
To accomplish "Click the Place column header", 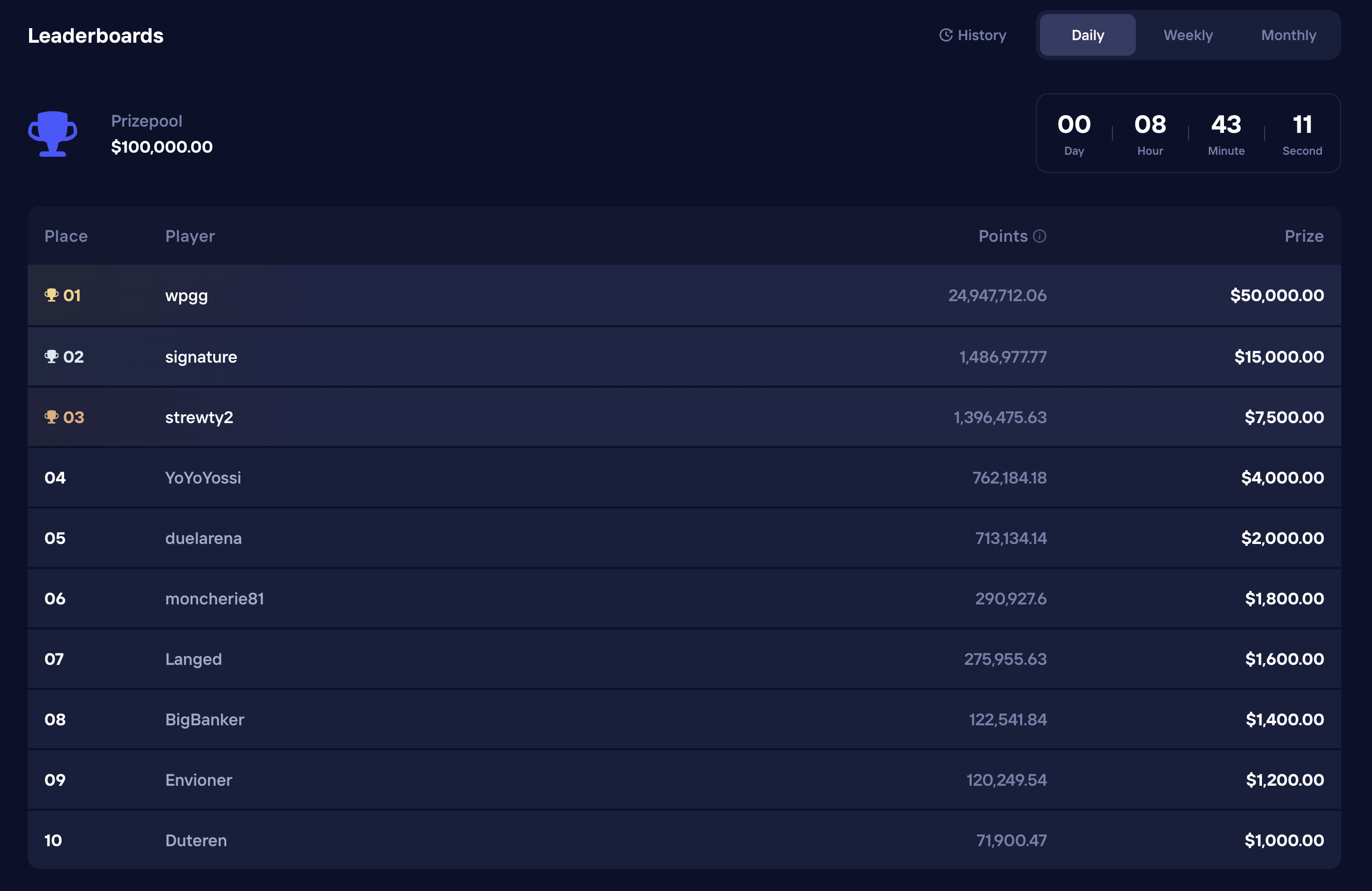I will pos(66,236).
